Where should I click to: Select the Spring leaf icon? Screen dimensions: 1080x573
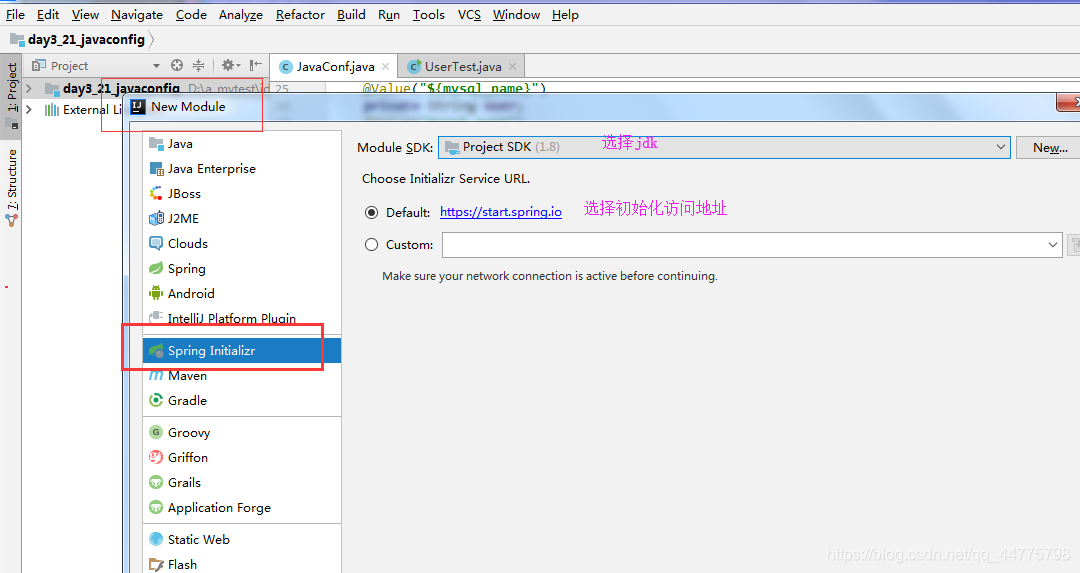(156, 268)
